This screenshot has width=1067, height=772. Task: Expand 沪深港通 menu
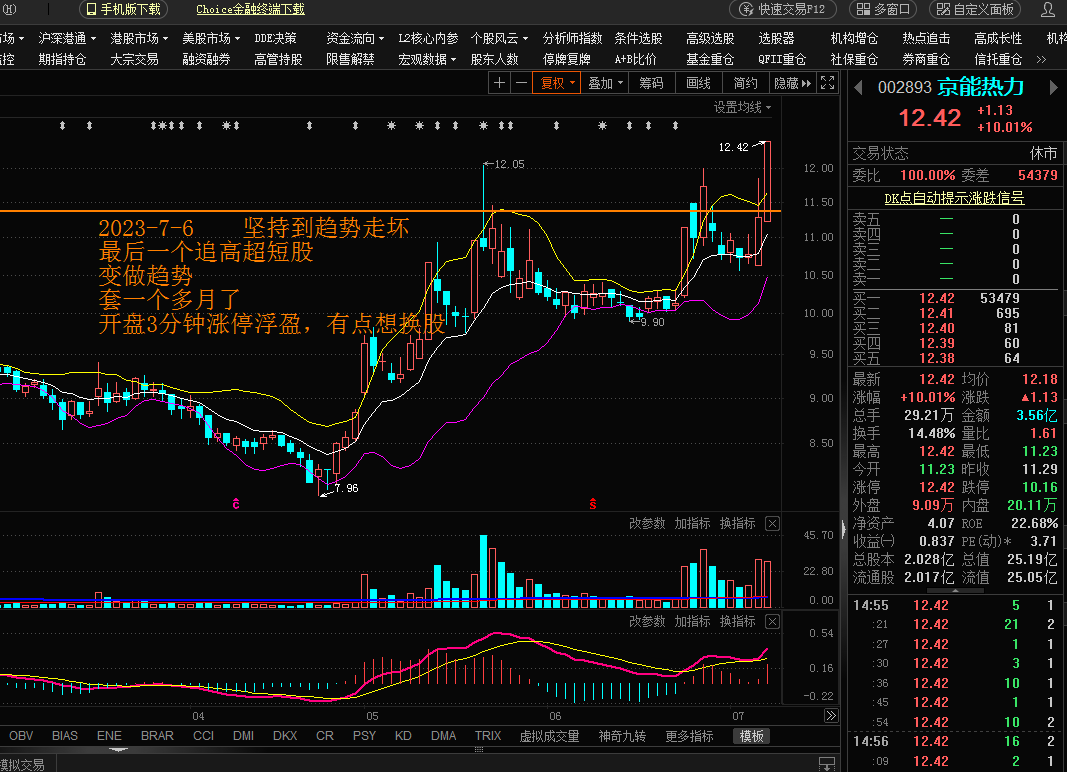tap(67, 38)
